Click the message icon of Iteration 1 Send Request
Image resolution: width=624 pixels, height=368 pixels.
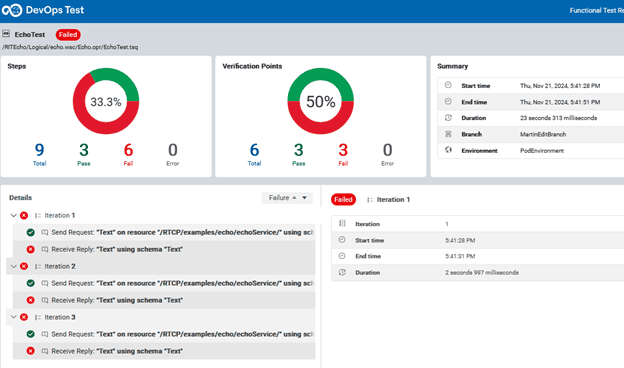(x=45, y=232)
